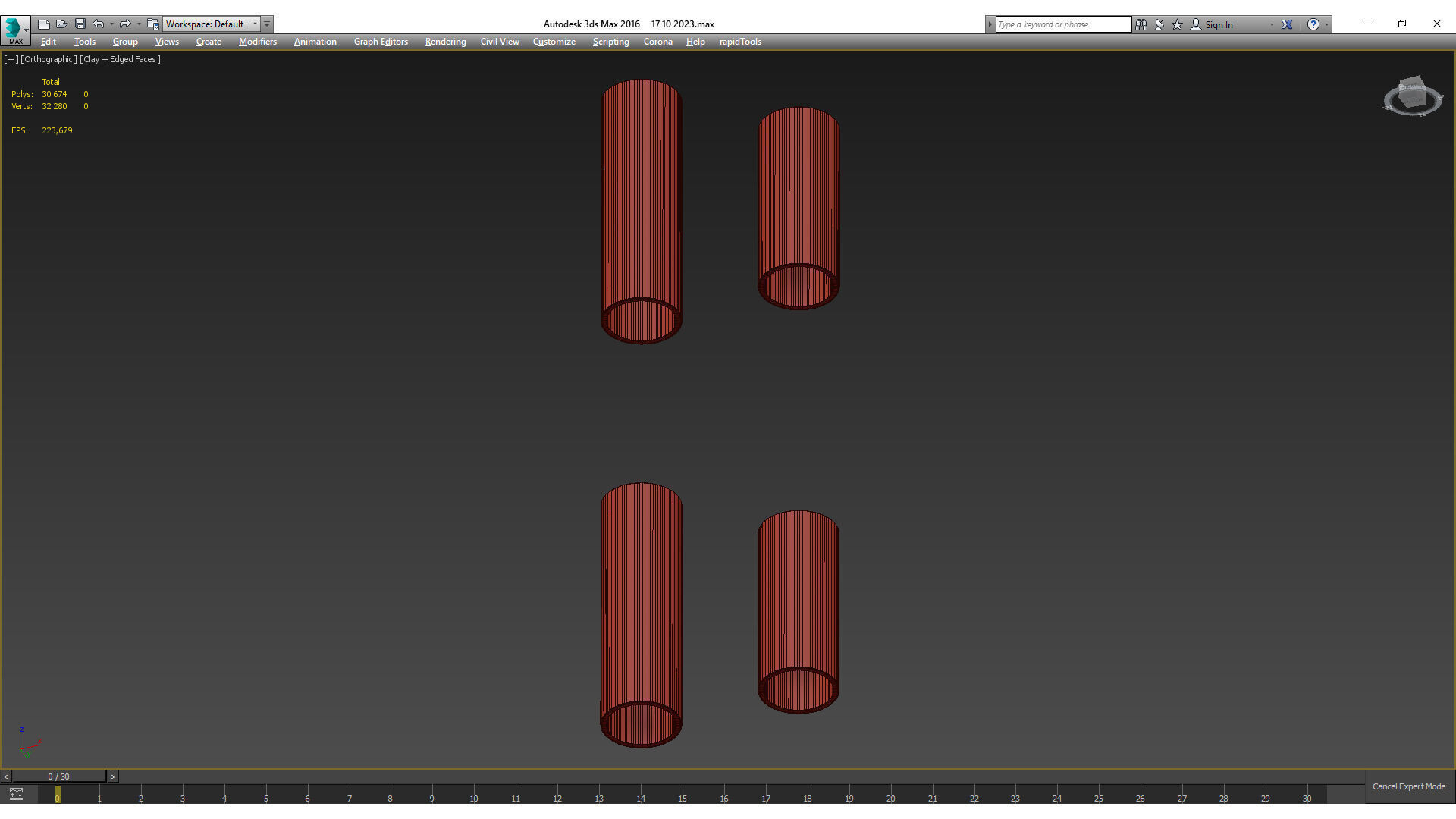Click the Autodesk Exchange Apps X icon

click(1287, 24)
